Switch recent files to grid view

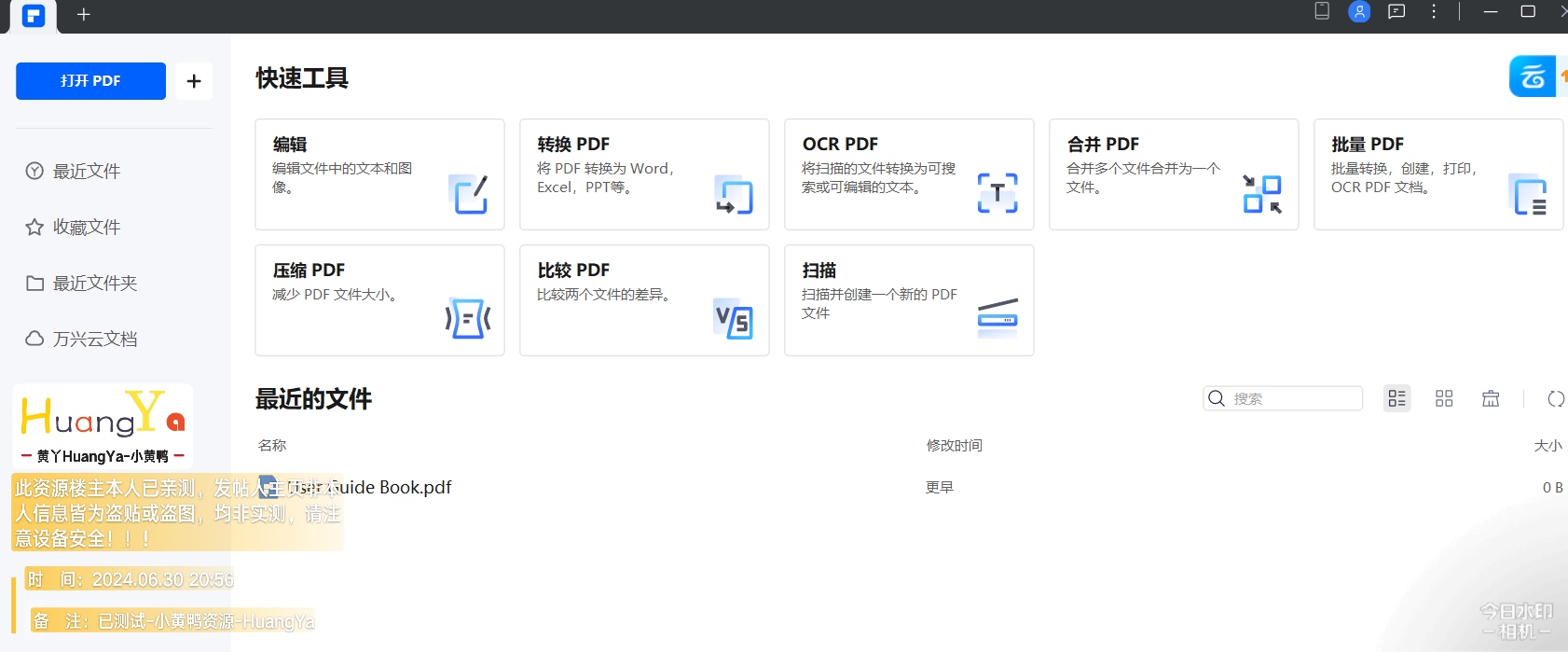tap(1444, 399)
